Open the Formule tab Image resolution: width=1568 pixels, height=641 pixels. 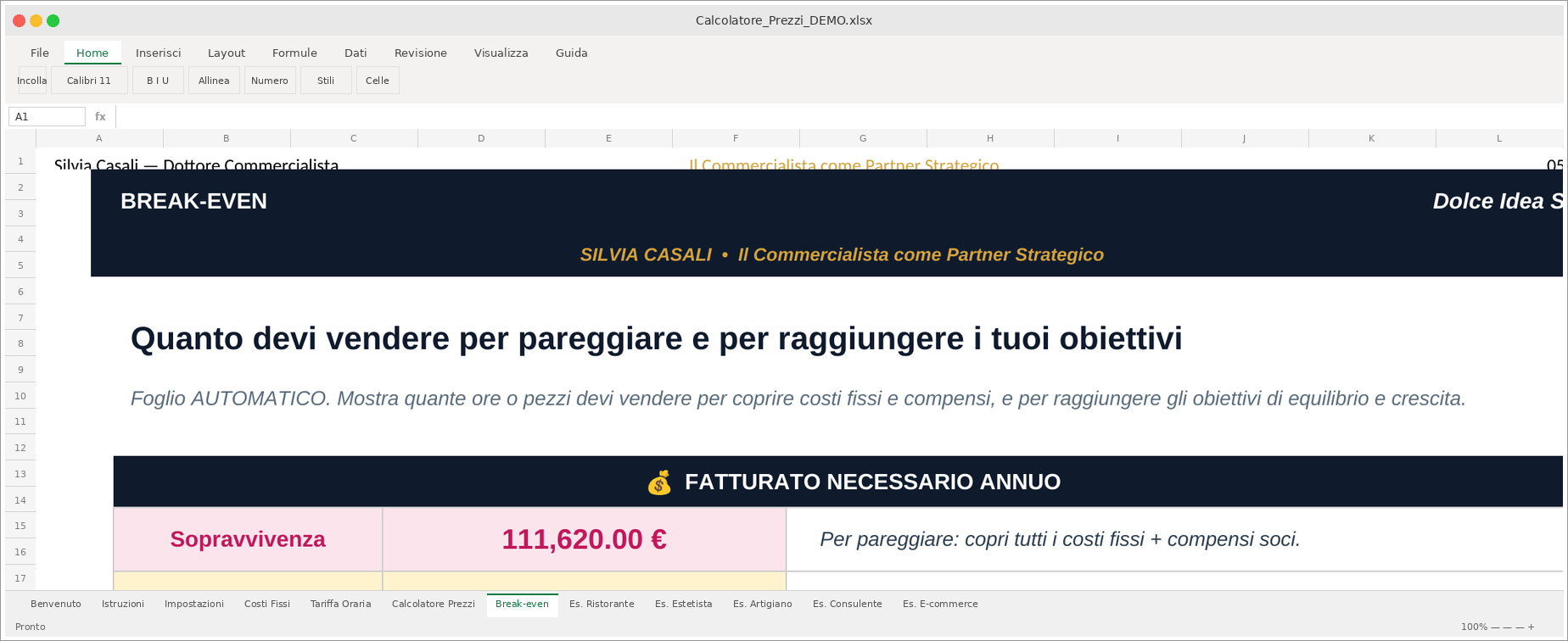pos(294,53)
